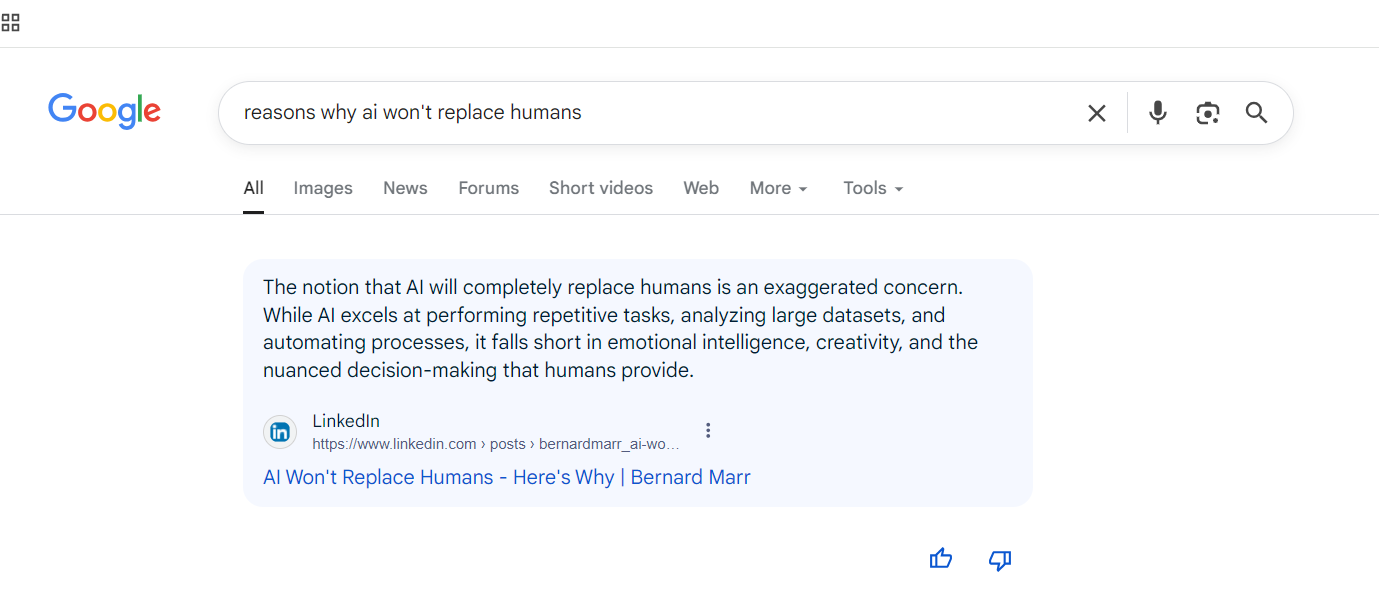Image resolution: width=1379 pixels, height=601 pixels.
Task: Open the three-dot result options menu
Action: [708, 431]
